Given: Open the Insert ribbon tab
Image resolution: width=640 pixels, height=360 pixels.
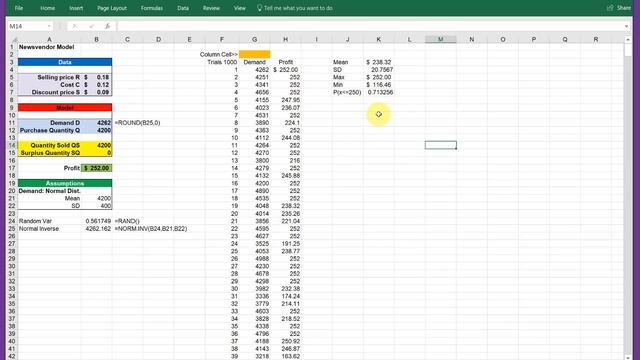Looking at the screenshot, I should click(x=76, y=8).
